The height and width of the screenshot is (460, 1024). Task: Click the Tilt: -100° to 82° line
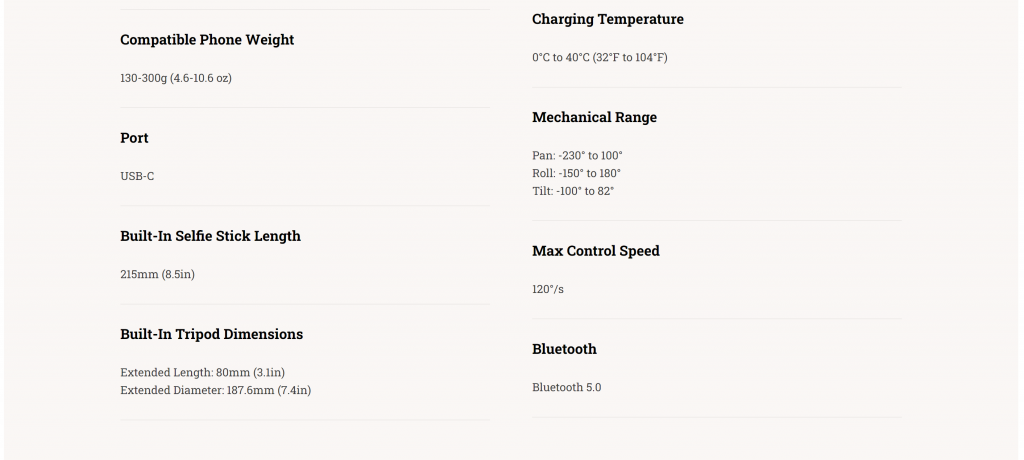click(x=573, y=191)
